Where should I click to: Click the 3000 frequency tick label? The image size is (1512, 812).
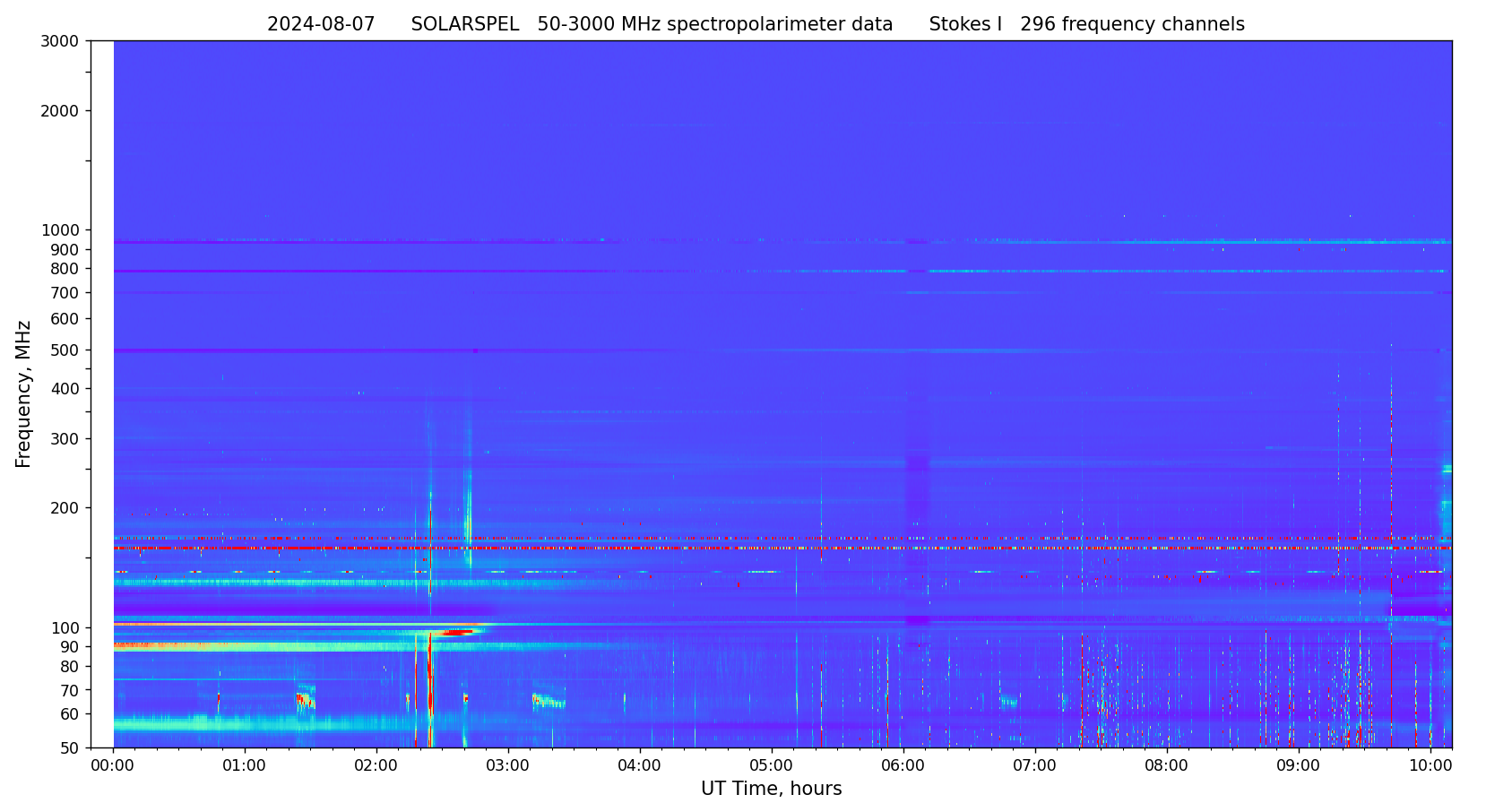60,41
